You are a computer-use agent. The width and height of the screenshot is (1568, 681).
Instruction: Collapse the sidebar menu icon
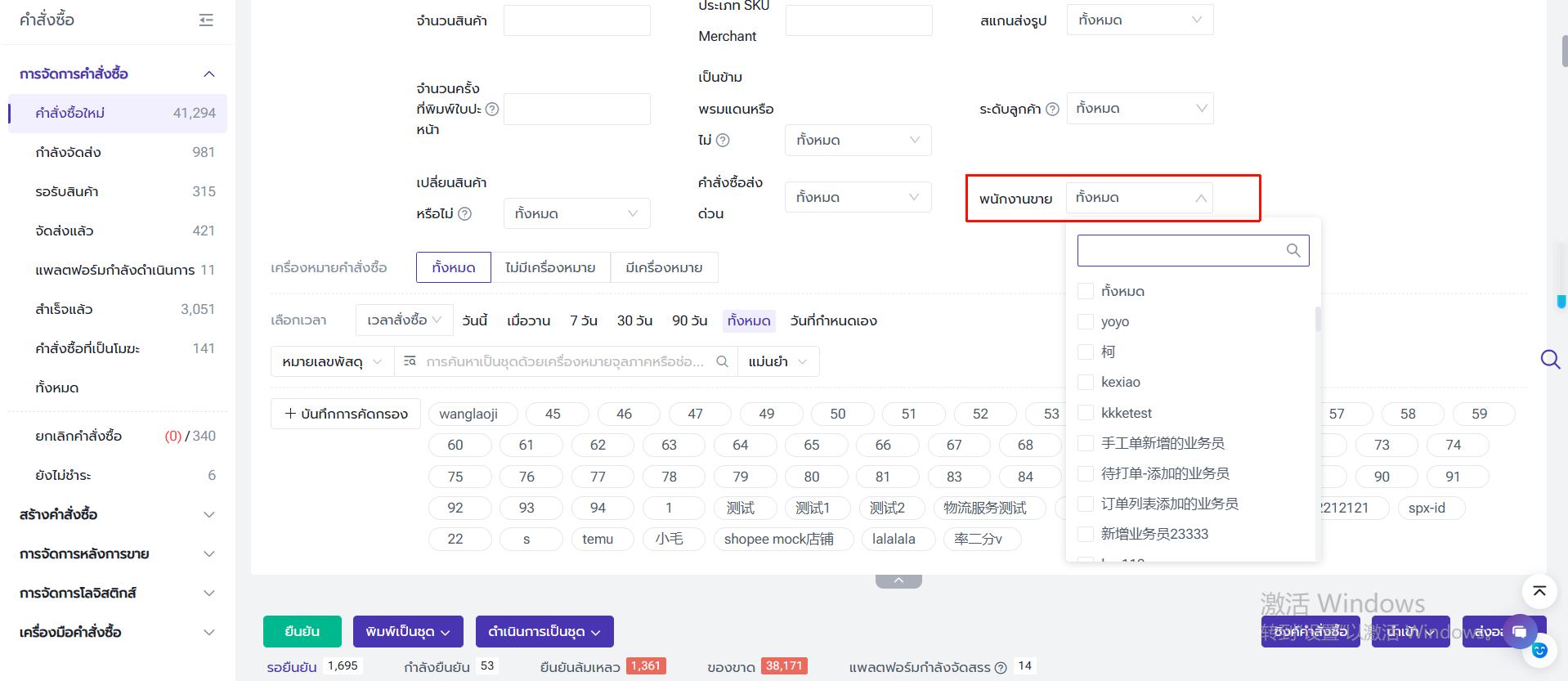coord(206,20)
